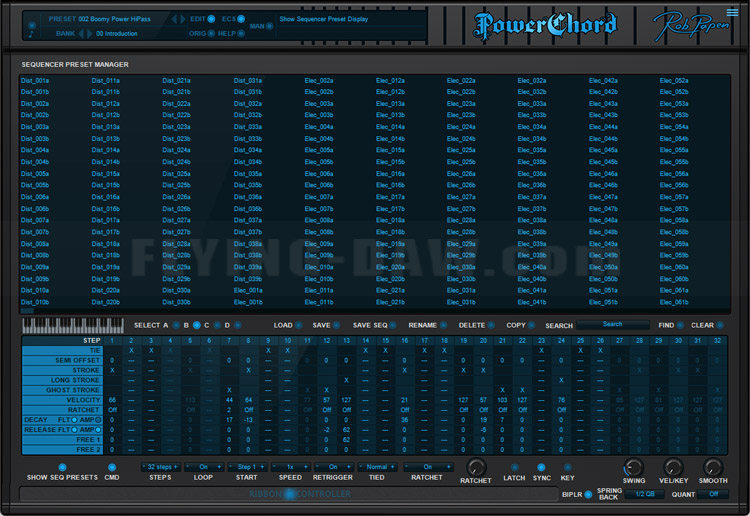Click the SWING knob
The height and width of the screenshot is (516, 750).
pos(633,467)
